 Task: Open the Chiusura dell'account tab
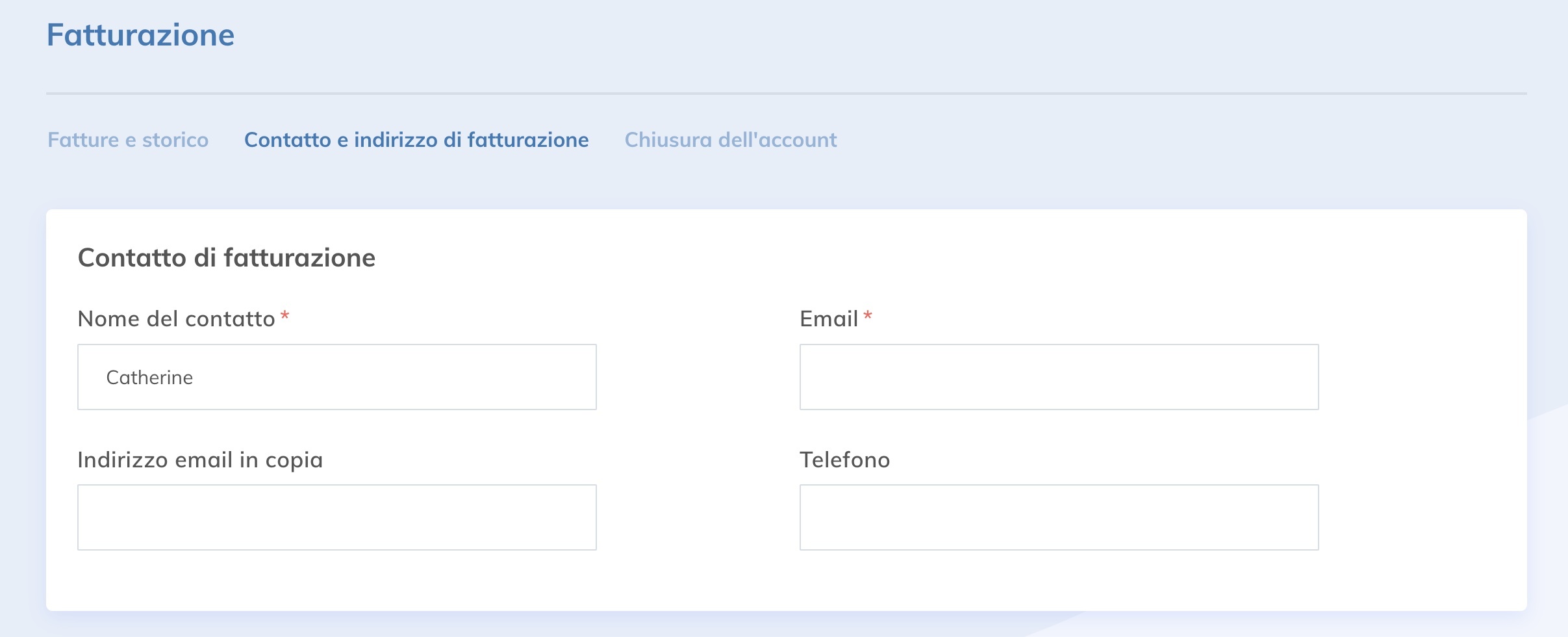coord(730,140)
